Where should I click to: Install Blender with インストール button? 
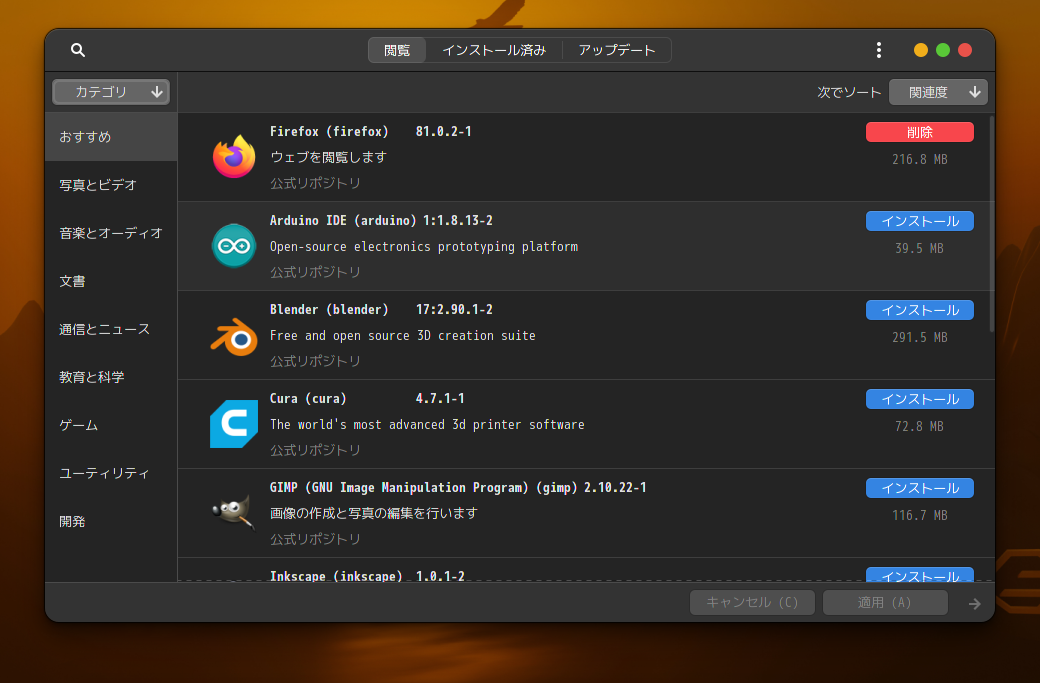[x=919, y=310]
